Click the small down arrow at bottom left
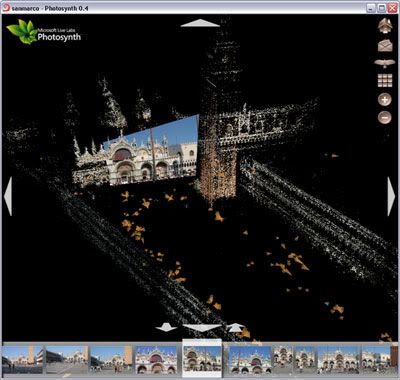This screenshot has width=400, height=380. [x=166, y=327]
